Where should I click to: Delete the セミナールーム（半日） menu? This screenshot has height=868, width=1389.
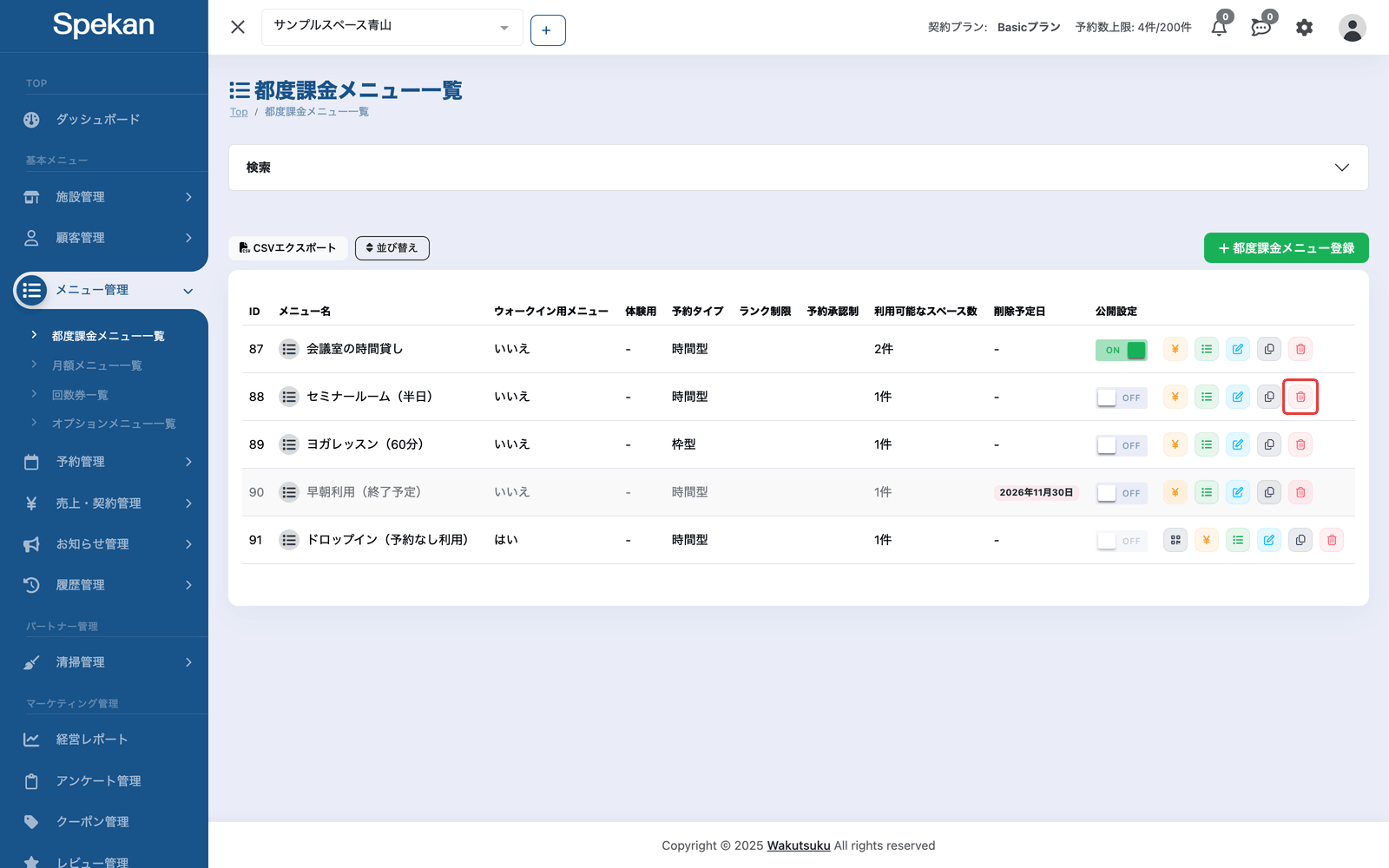coord(1300,397)
